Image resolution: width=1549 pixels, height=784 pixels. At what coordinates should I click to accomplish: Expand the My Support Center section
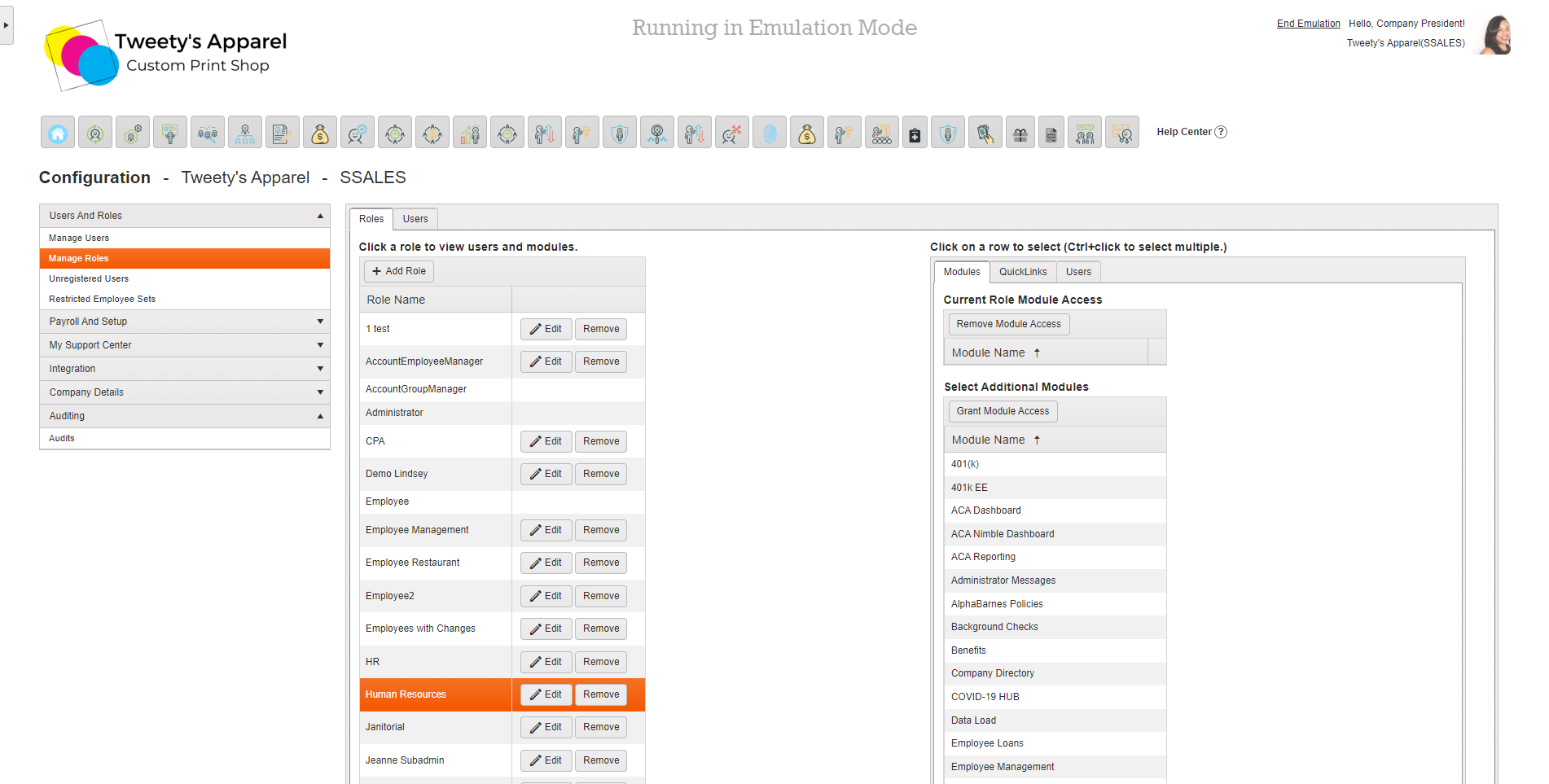320,345
